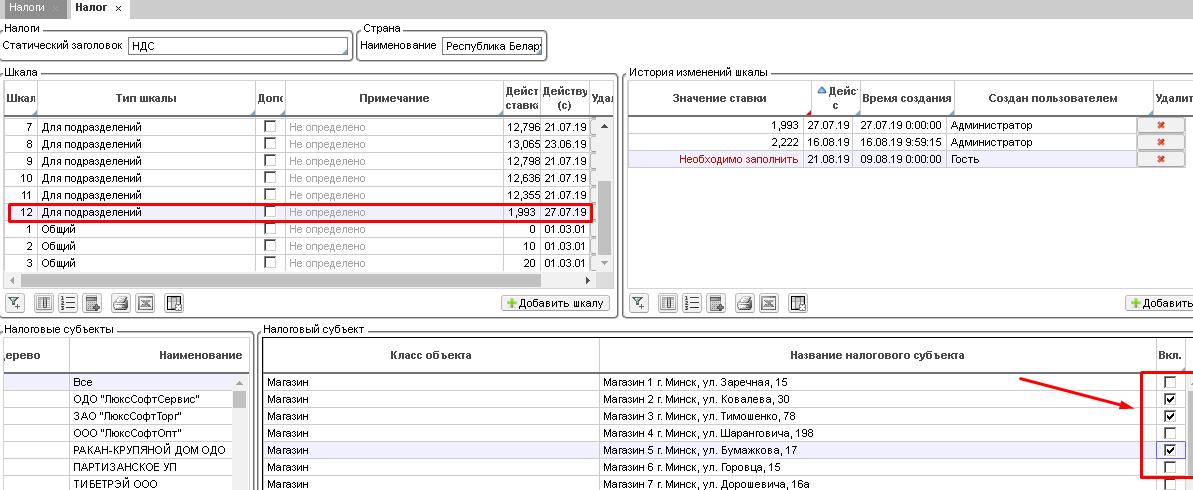This screenshot has height=490, width=1193.
Task: Toggle the Доп checkbox in scale row 12
Action: (x=270, y=212)
